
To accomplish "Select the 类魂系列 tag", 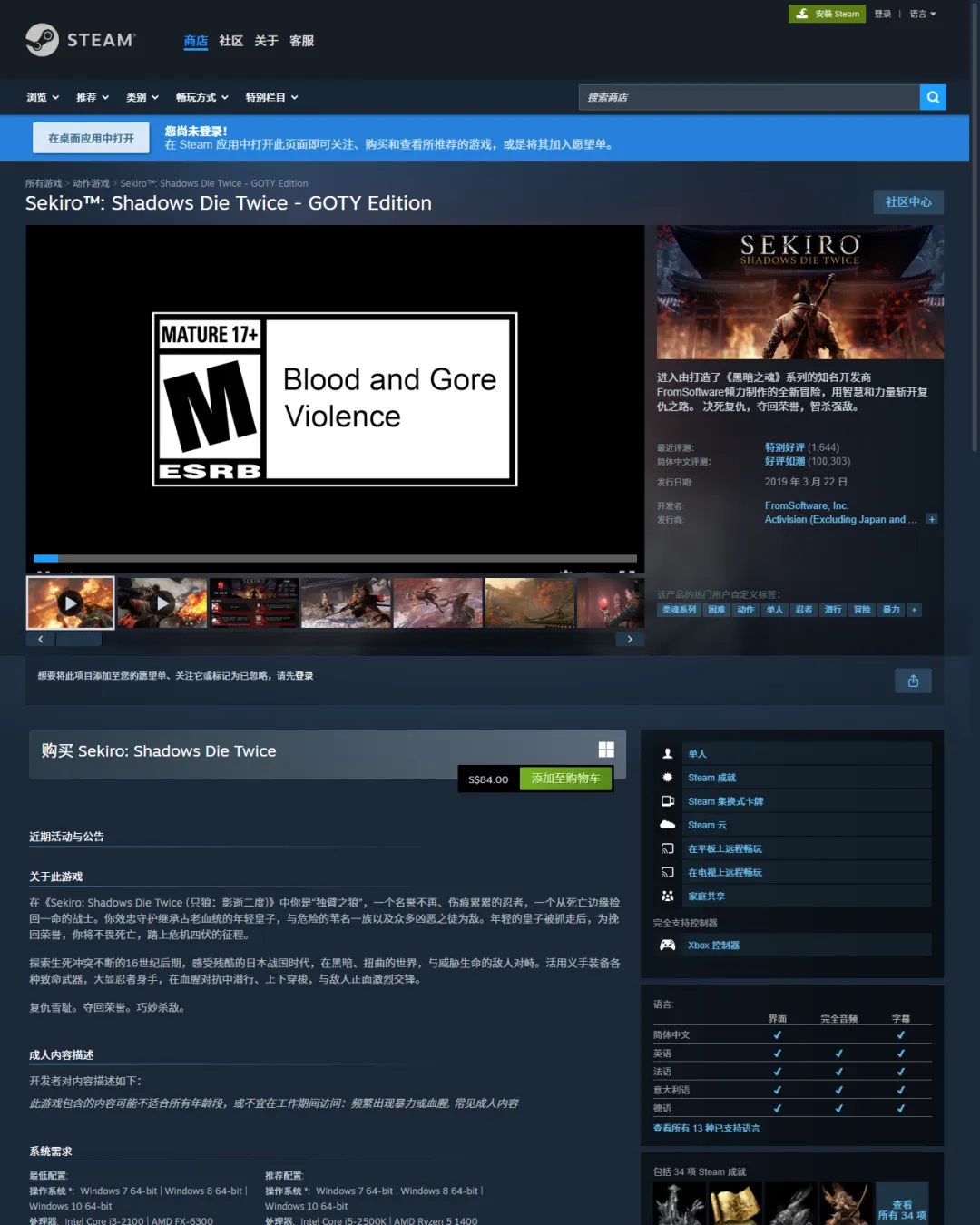I will pyautogui.click(x=679, y=610).
